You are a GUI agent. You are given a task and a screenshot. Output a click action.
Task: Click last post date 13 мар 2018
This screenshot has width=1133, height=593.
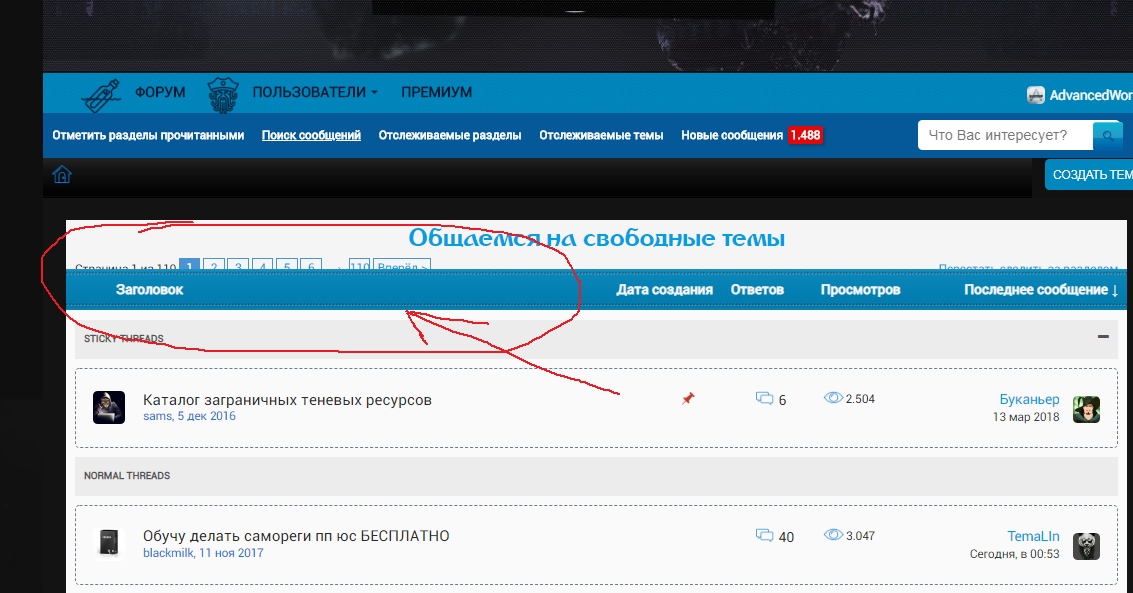pyautogui.click(x=1026, y=417)
